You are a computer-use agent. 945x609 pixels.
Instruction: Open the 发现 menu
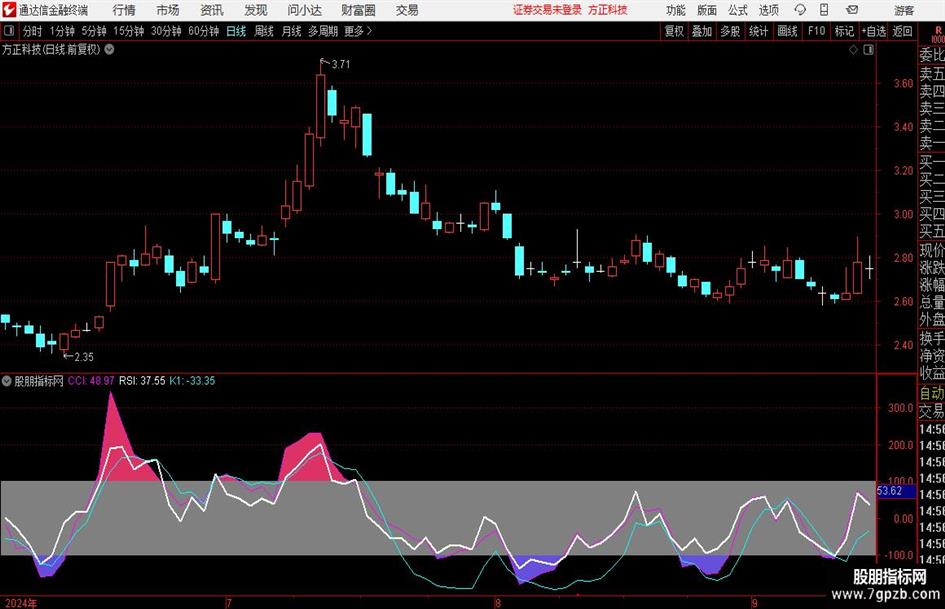[256, 10]
